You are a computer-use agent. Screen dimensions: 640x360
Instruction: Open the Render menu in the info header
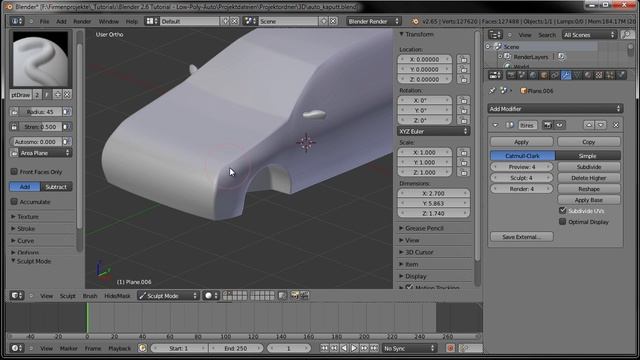[82, 21]
